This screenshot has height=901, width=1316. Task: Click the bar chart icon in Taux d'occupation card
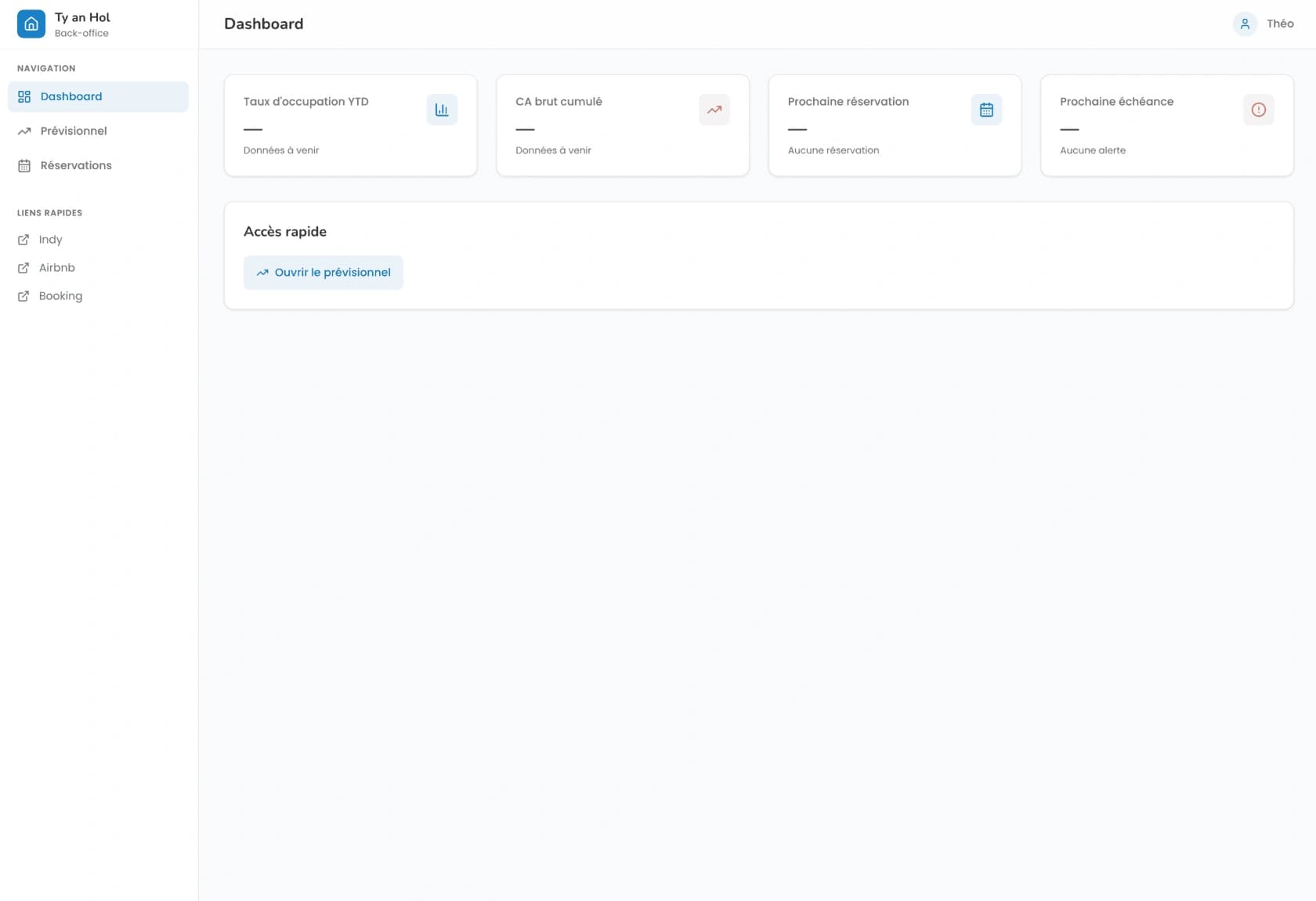[x=442, y=110]
